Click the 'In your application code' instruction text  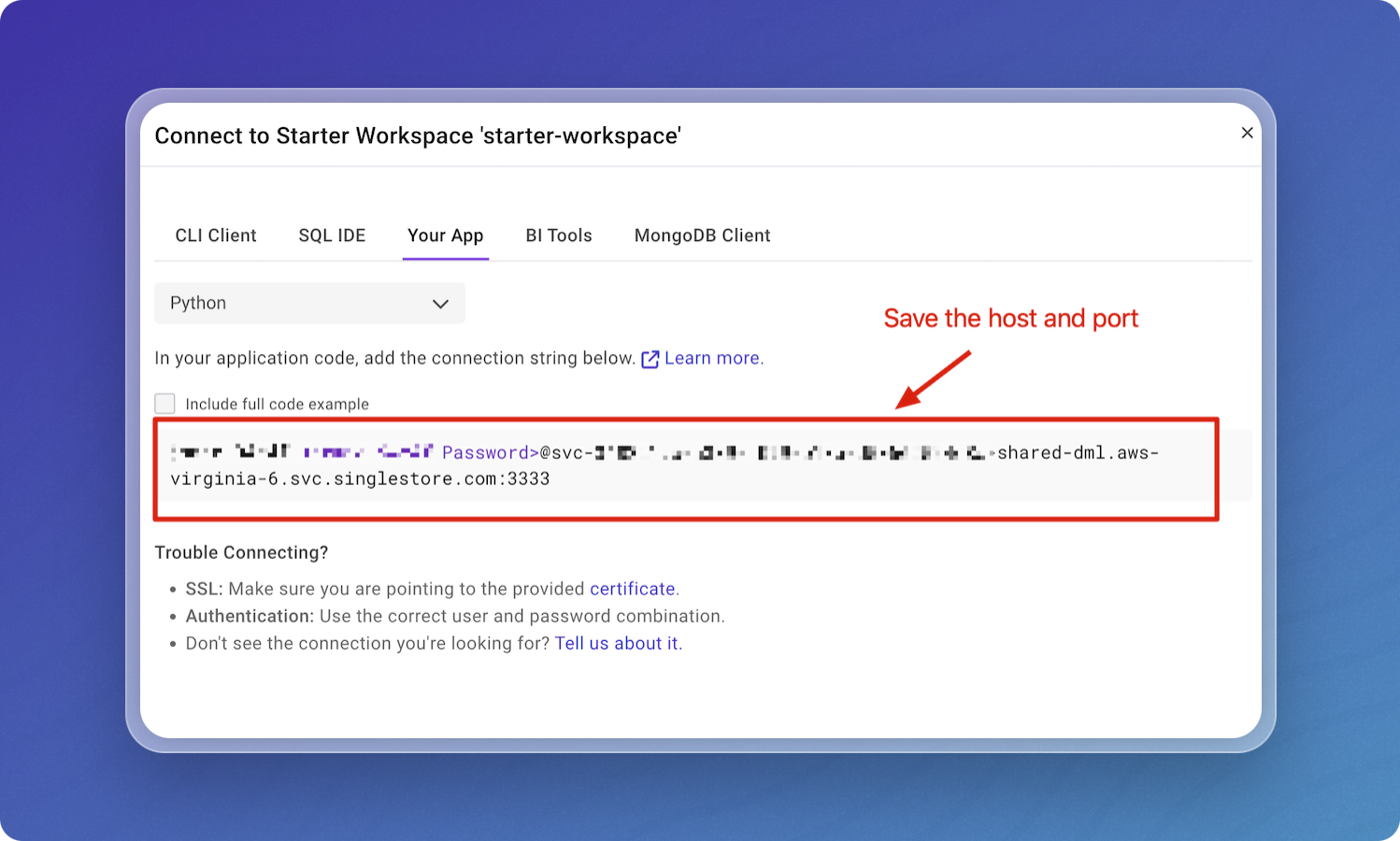(395, 358)
